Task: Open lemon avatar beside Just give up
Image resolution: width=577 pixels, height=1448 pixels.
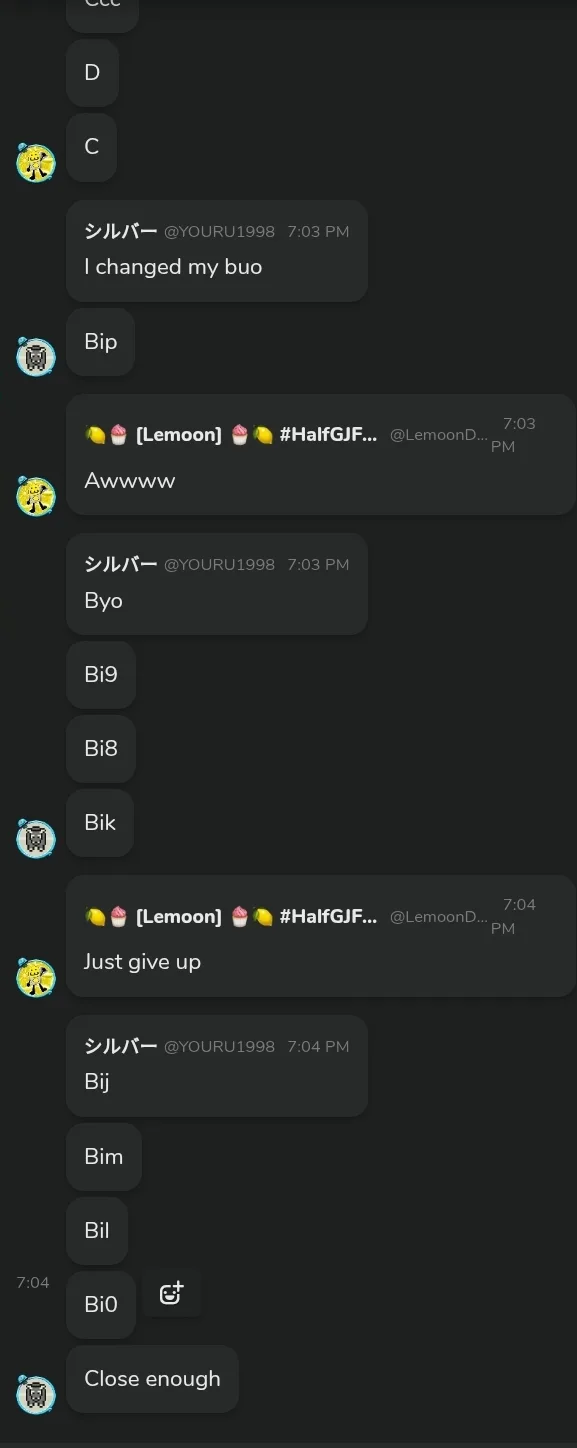Action: (36, 977)
